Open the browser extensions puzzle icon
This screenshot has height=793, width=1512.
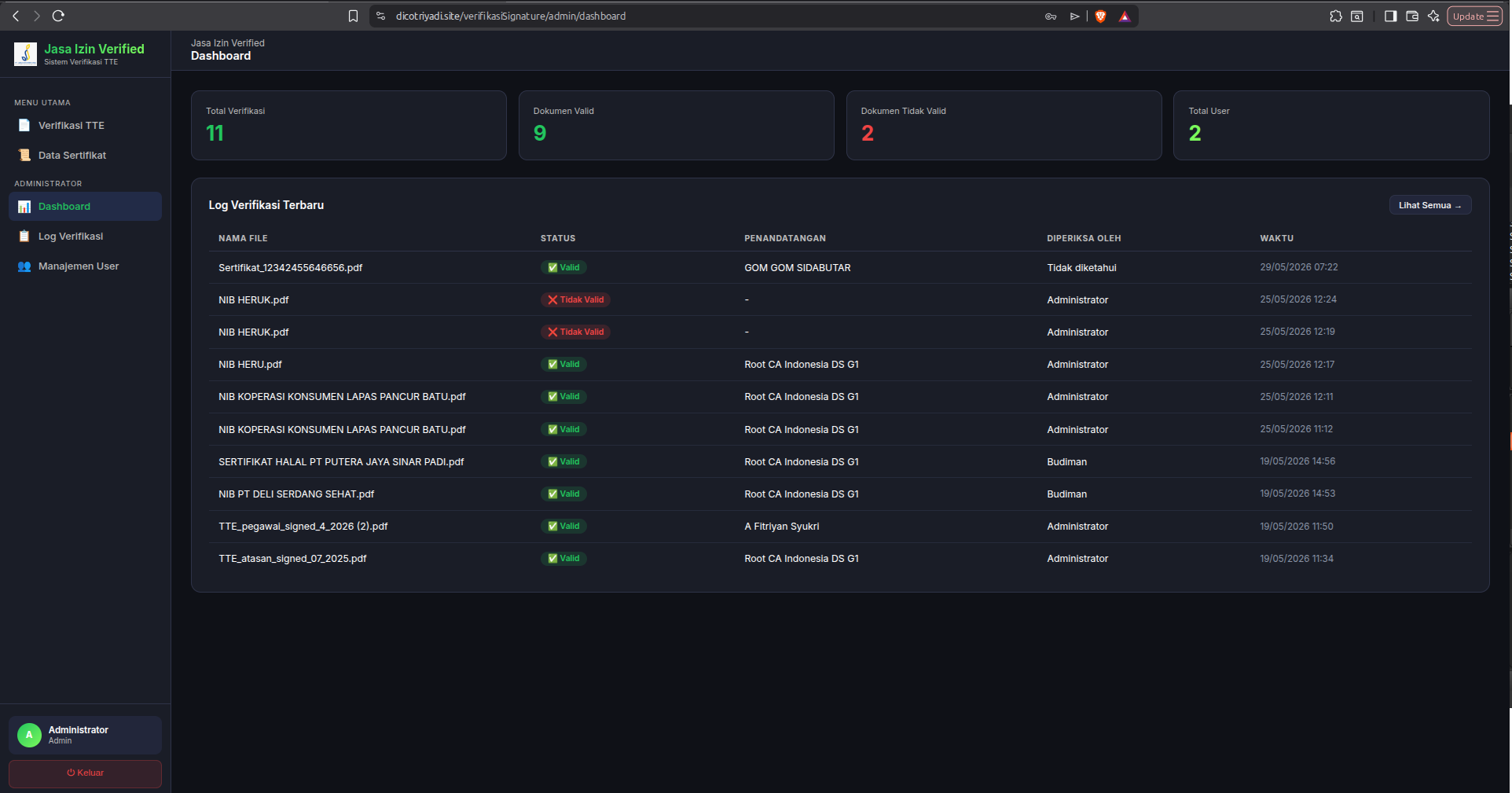click(x=1336, y=17)
